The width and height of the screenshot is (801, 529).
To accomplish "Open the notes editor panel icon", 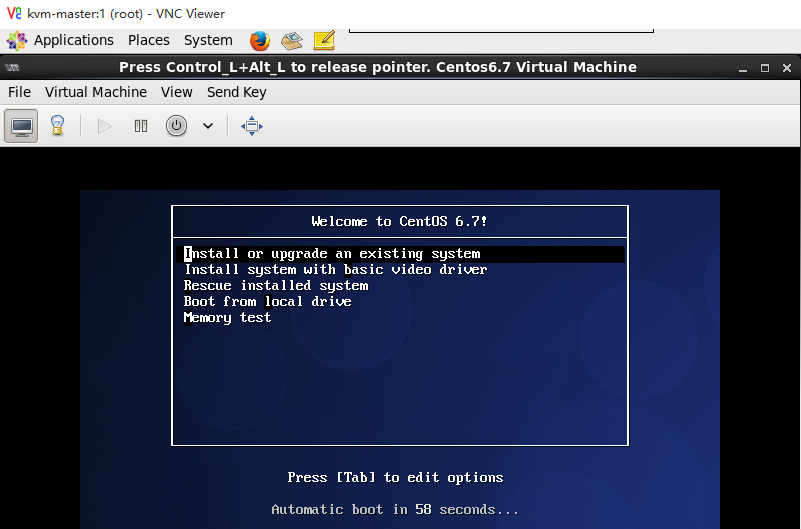I will tap(324, 41).
